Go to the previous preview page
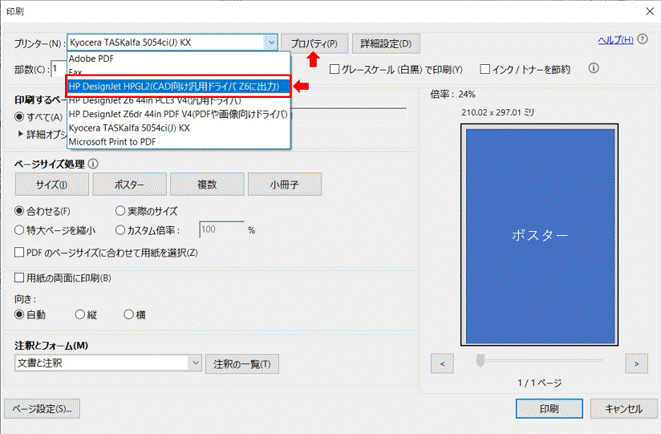 click(442, 364)
